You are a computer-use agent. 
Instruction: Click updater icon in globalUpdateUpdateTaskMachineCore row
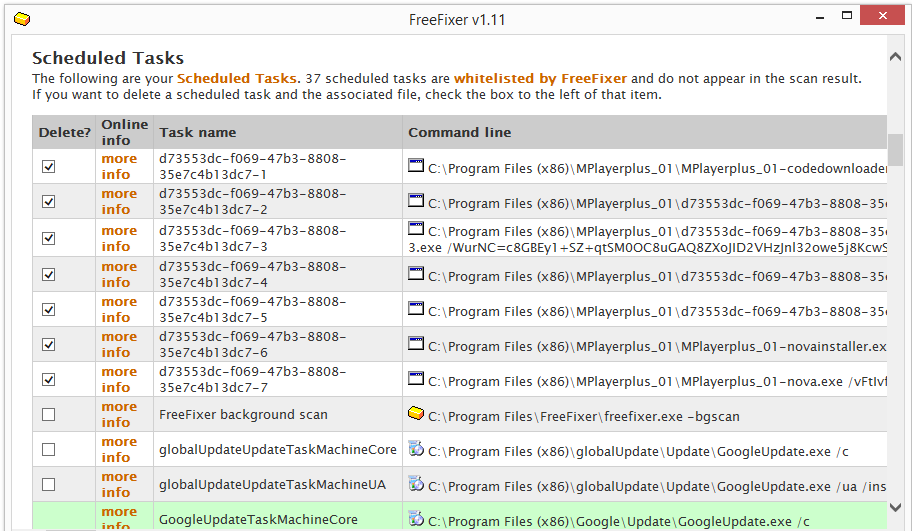point(416,448)
